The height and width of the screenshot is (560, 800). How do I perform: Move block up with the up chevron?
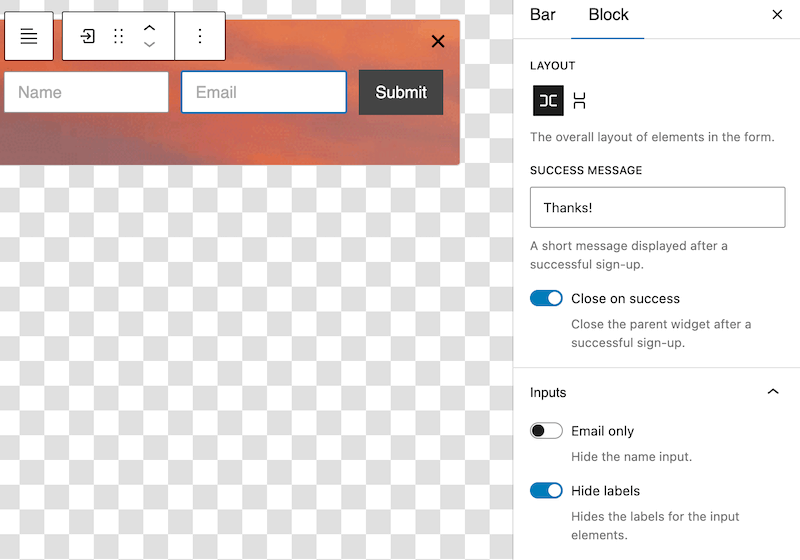(149, 28)
